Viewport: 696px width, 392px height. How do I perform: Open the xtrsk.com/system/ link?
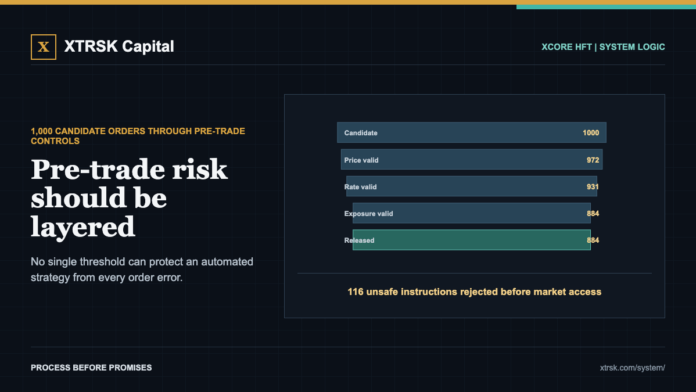632,368
